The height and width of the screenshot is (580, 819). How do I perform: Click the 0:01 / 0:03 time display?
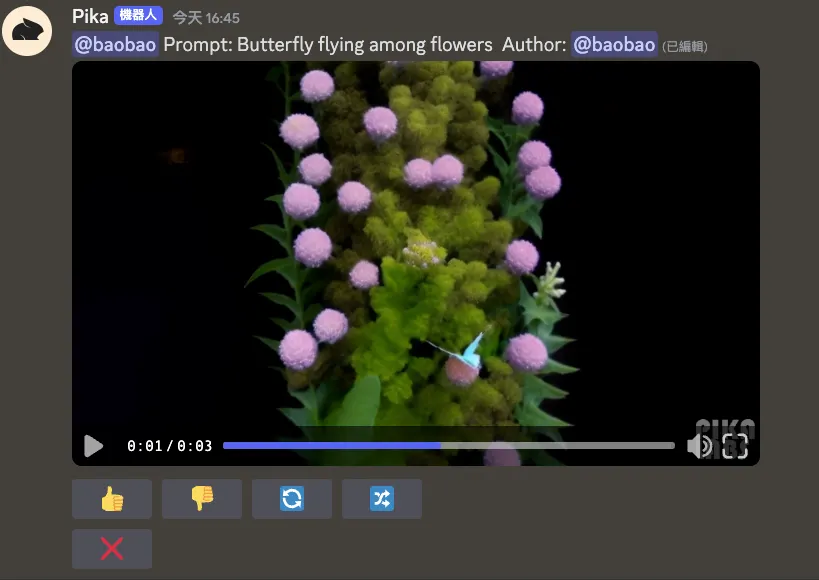point(170,446)
